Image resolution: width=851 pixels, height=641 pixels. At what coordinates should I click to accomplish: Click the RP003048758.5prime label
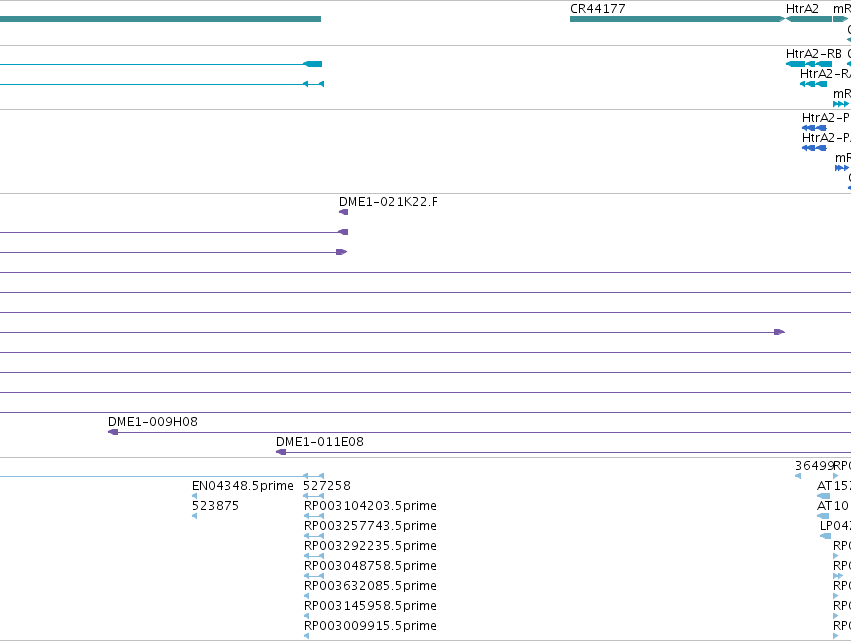tap(370, 566)
